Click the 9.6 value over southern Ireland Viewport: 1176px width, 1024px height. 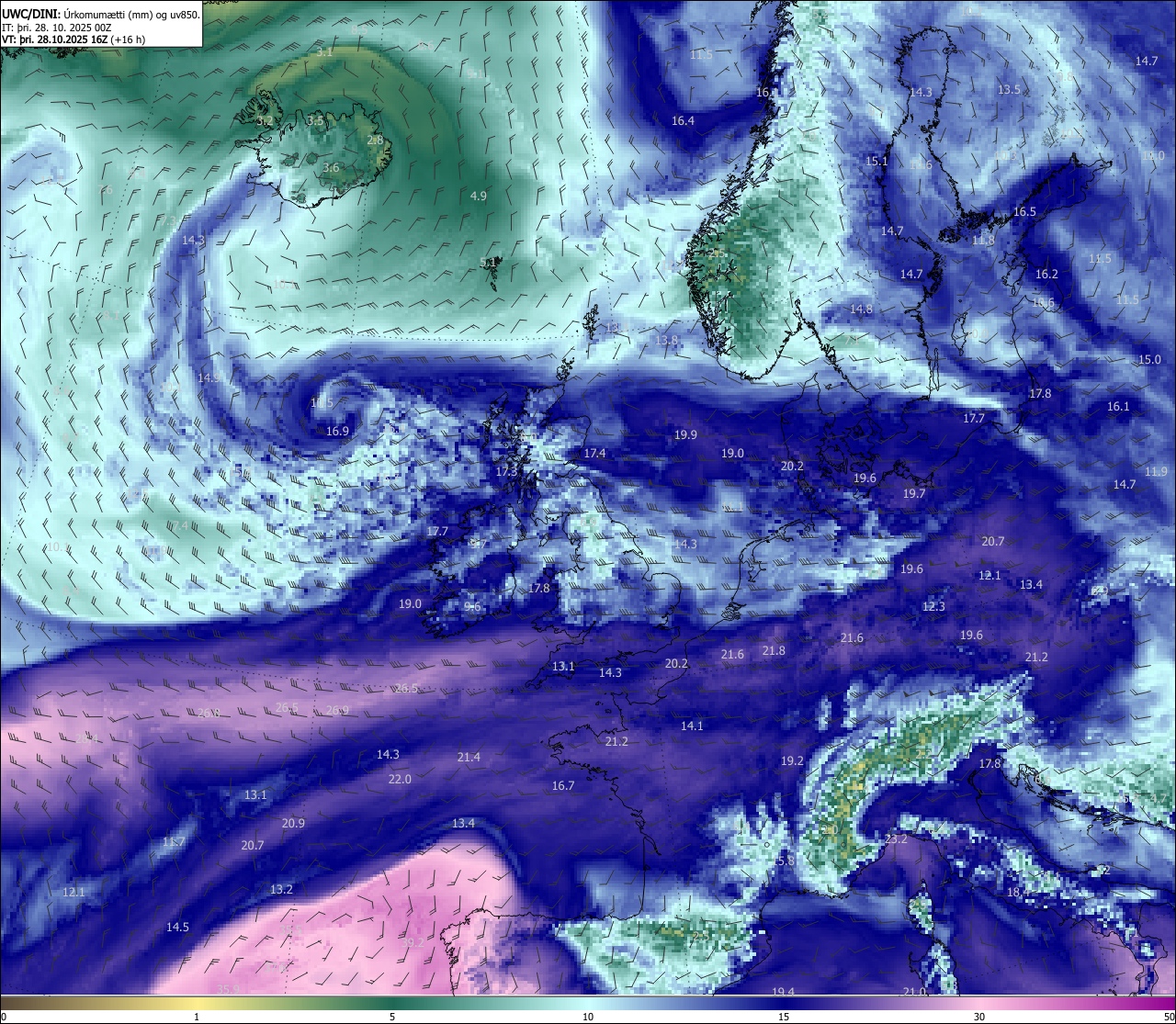[472, 607]
